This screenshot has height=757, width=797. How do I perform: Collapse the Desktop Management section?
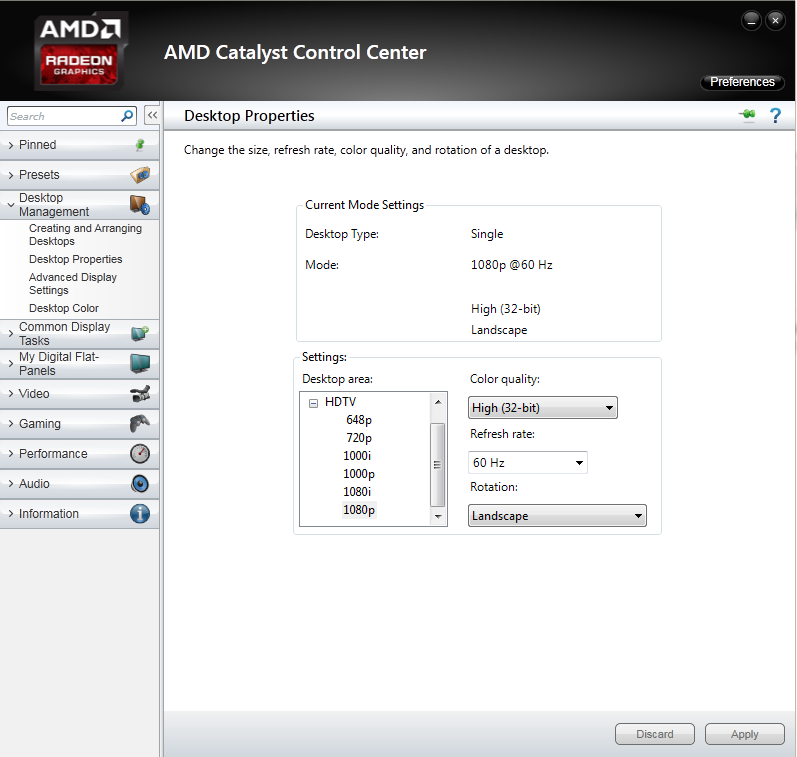[11, 204]
